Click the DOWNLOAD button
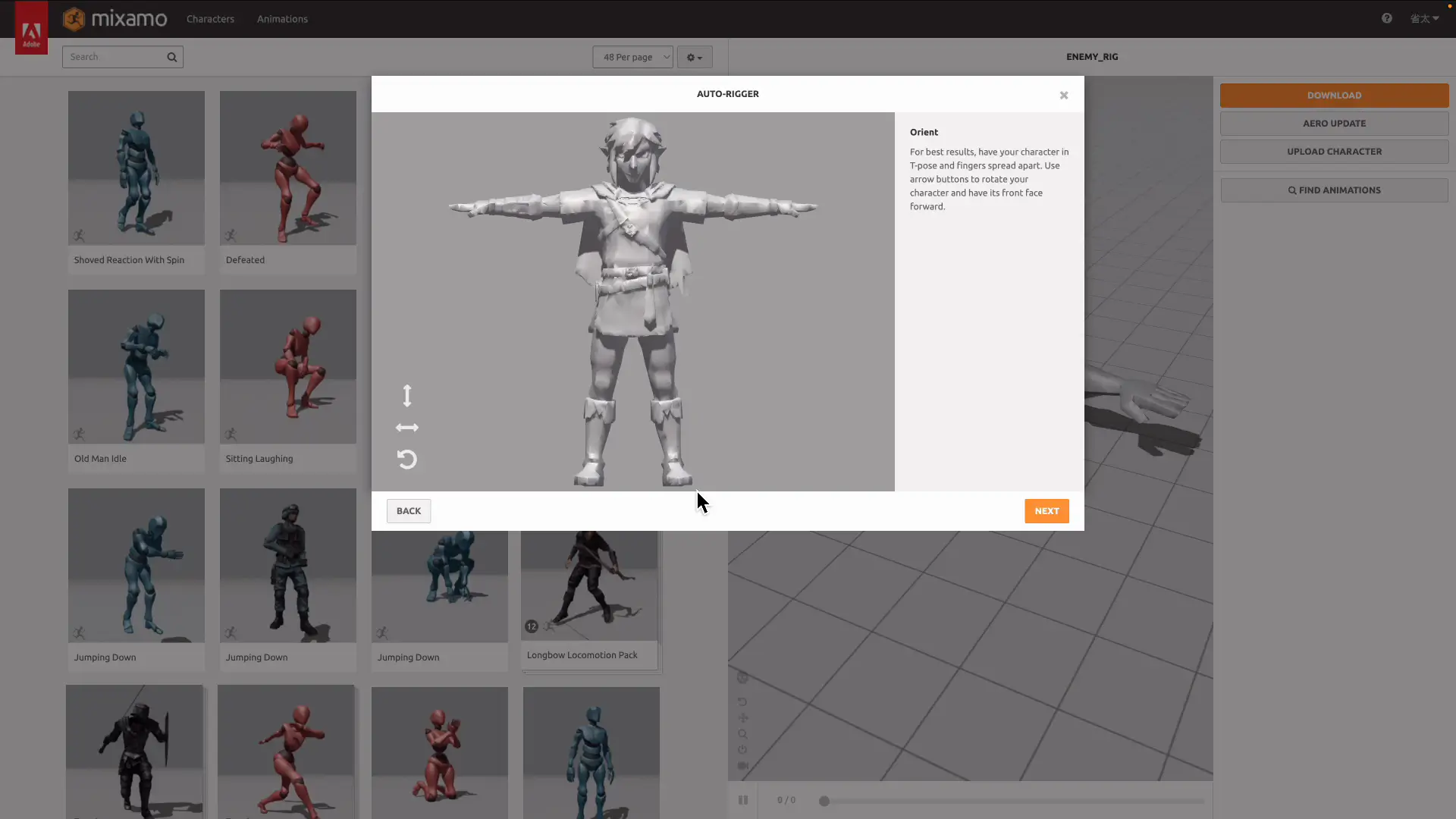The width and height of the screenshot is (1456, 819). 1334,96
